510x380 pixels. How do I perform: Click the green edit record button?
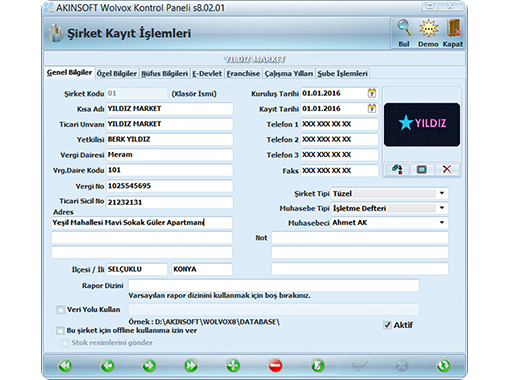coord(317,366)
